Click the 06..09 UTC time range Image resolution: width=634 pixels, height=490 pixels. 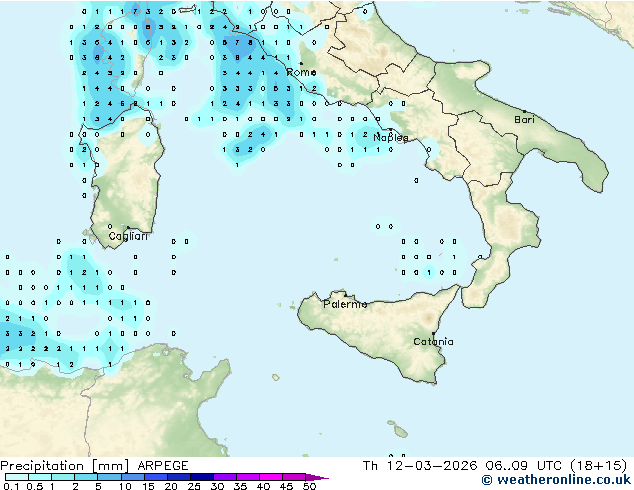coord(524,466)
